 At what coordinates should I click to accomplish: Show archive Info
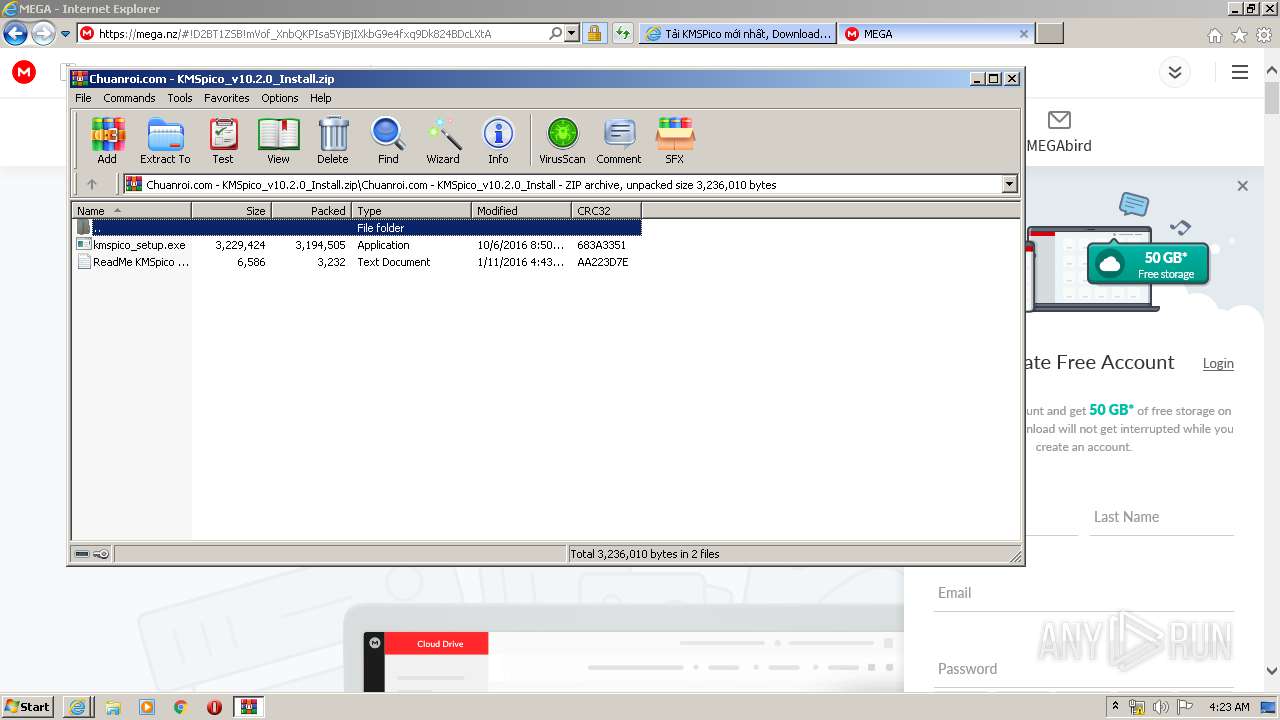[x=498, y=140]
